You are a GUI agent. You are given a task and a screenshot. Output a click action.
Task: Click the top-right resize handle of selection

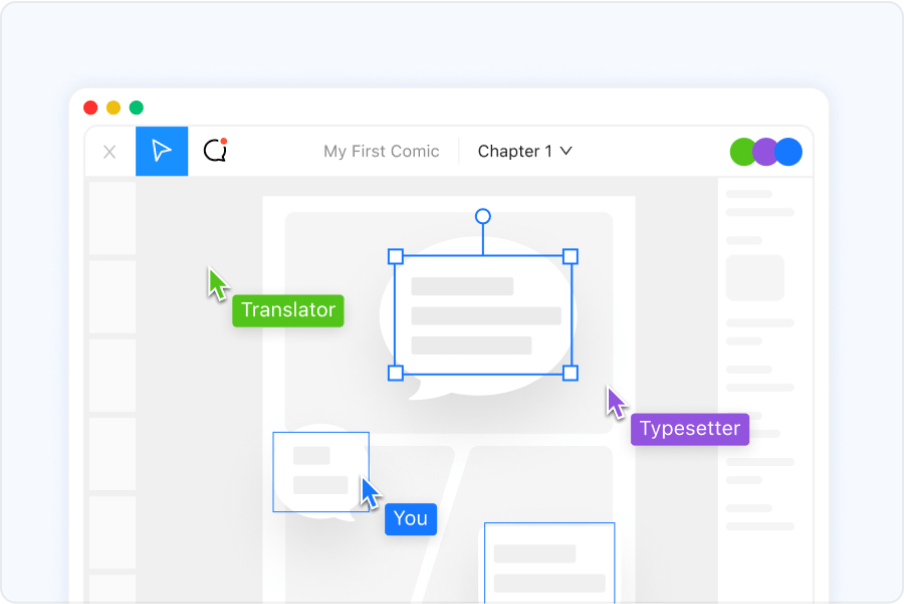570,257
